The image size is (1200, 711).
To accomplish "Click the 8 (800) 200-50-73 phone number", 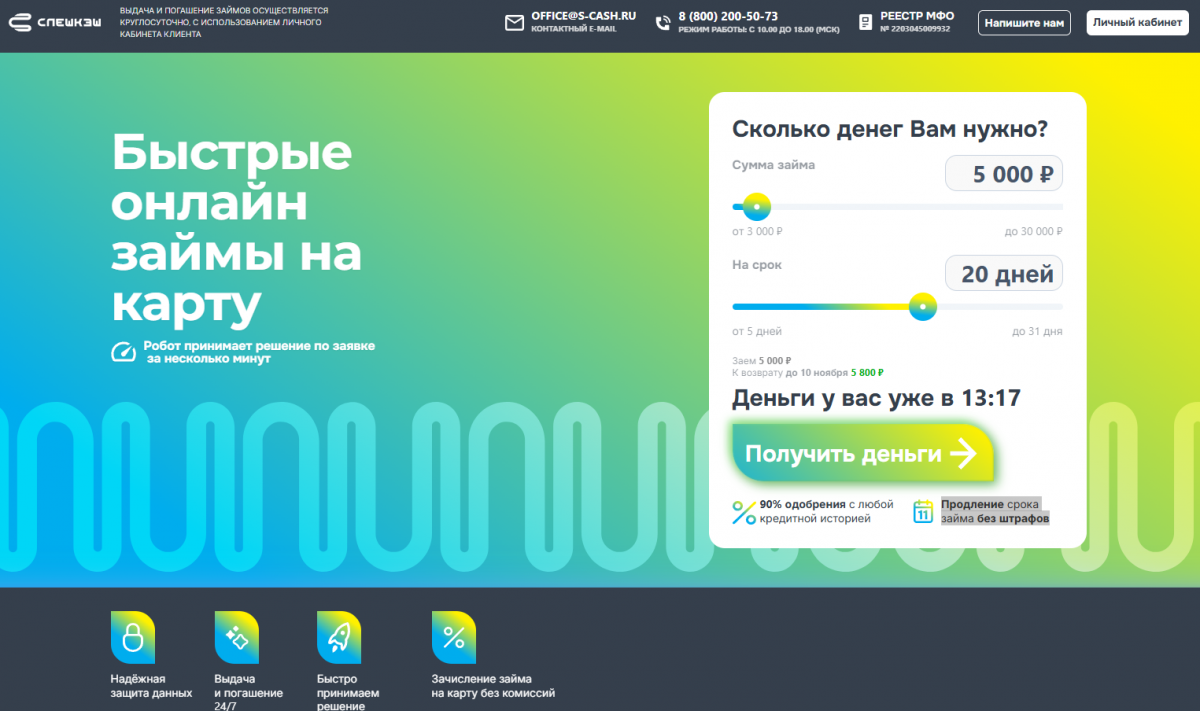I will tap(727, 16).
